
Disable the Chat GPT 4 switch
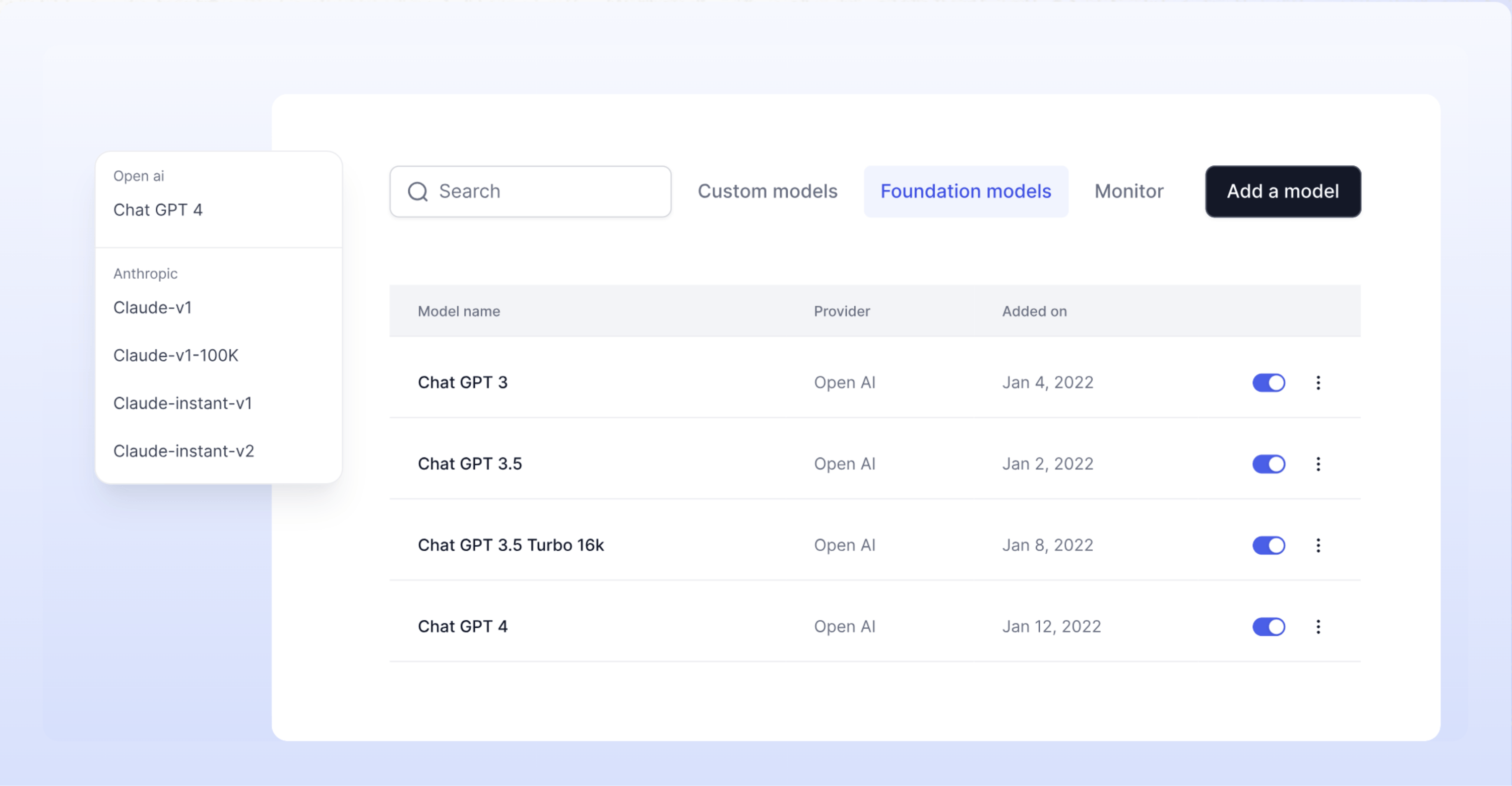click(x=1269, y=626)
